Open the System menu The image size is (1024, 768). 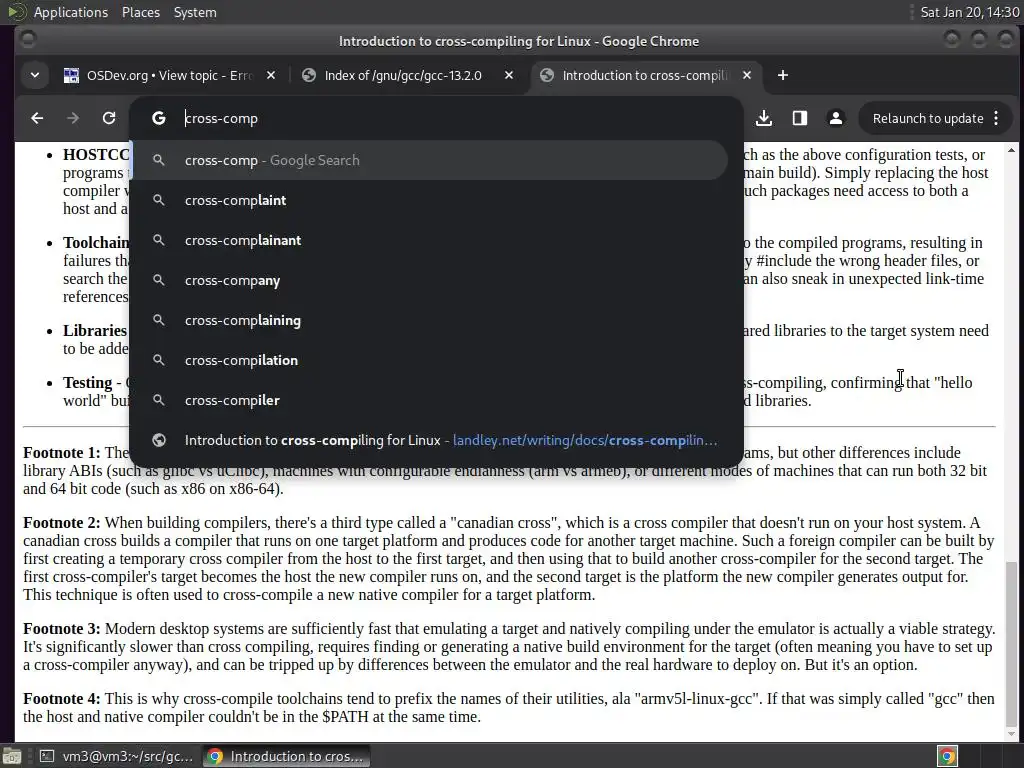[x=195, y=12]
